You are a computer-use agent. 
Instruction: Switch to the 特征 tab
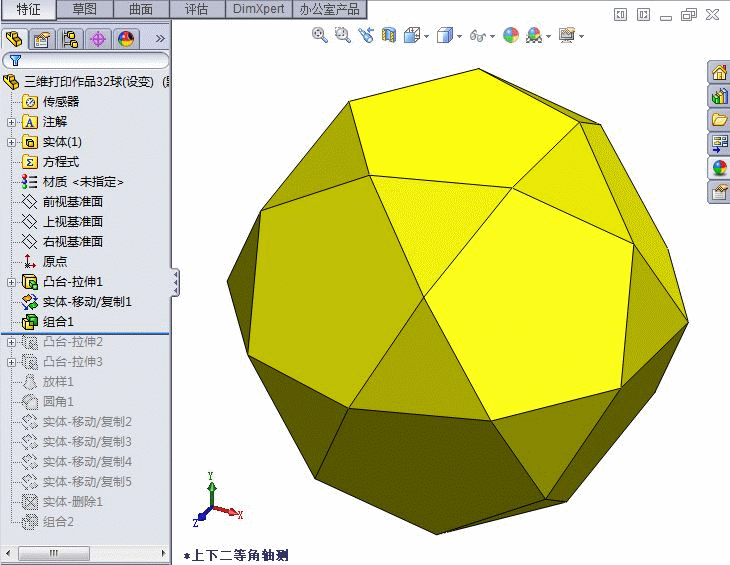28,9
